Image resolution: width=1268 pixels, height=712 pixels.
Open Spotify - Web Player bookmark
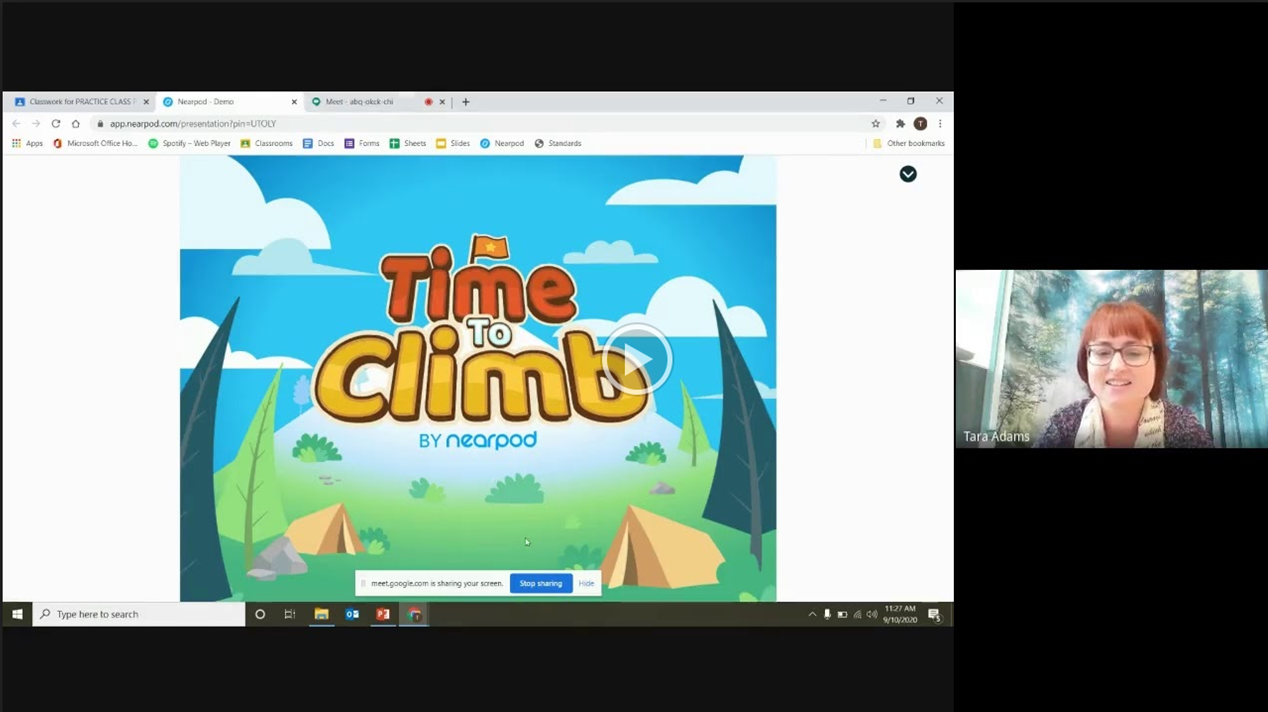click(189, 144)
